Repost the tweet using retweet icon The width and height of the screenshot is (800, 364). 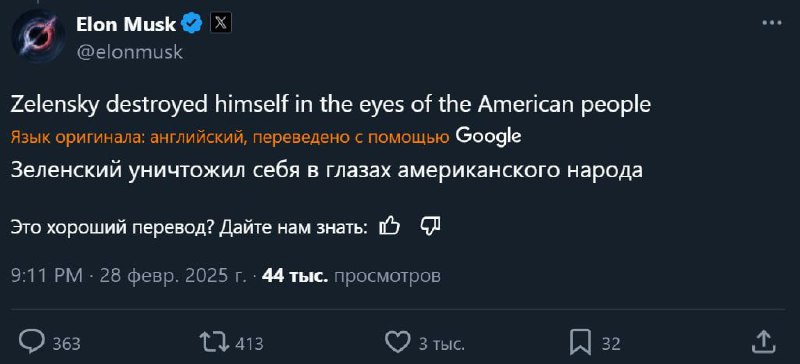(214, 342)
